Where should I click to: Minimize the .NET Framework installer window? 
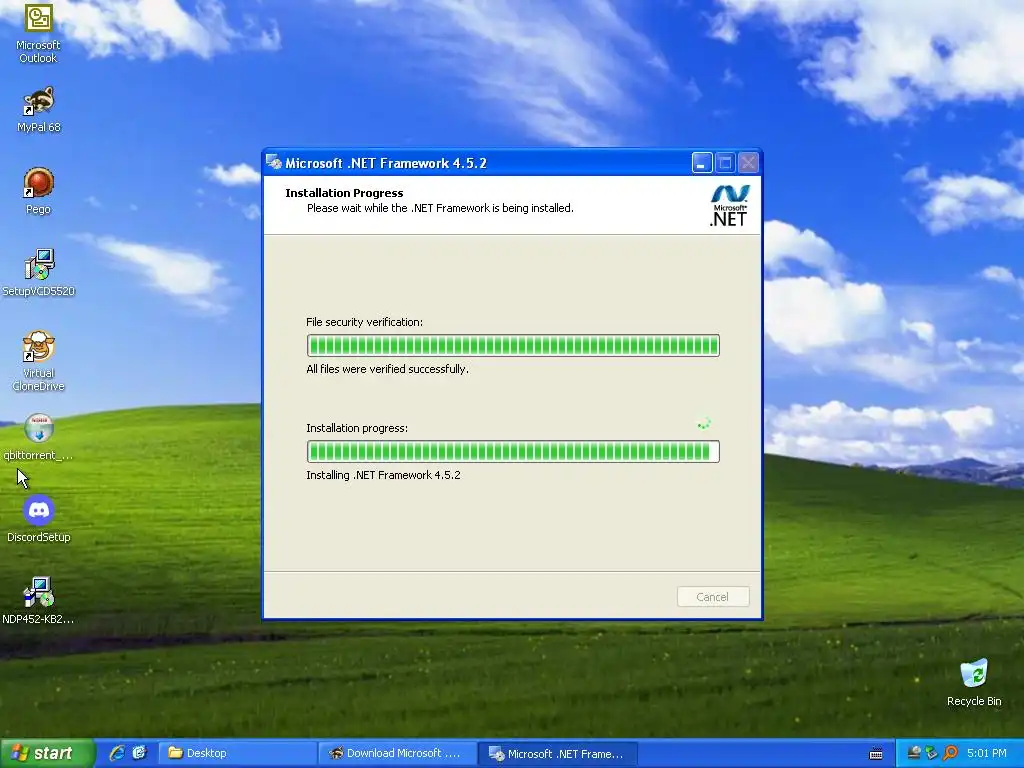tap(702, 163)
